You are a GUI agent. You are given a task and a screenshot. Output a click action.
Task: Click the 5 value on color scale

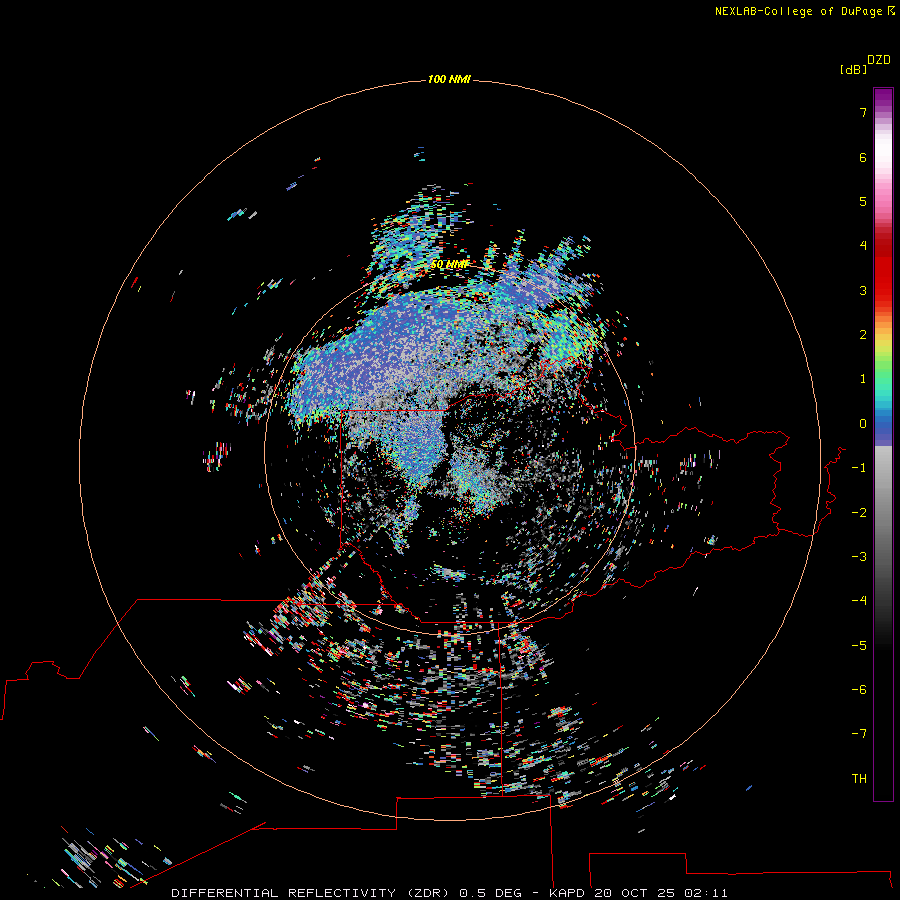click(863, 201)
